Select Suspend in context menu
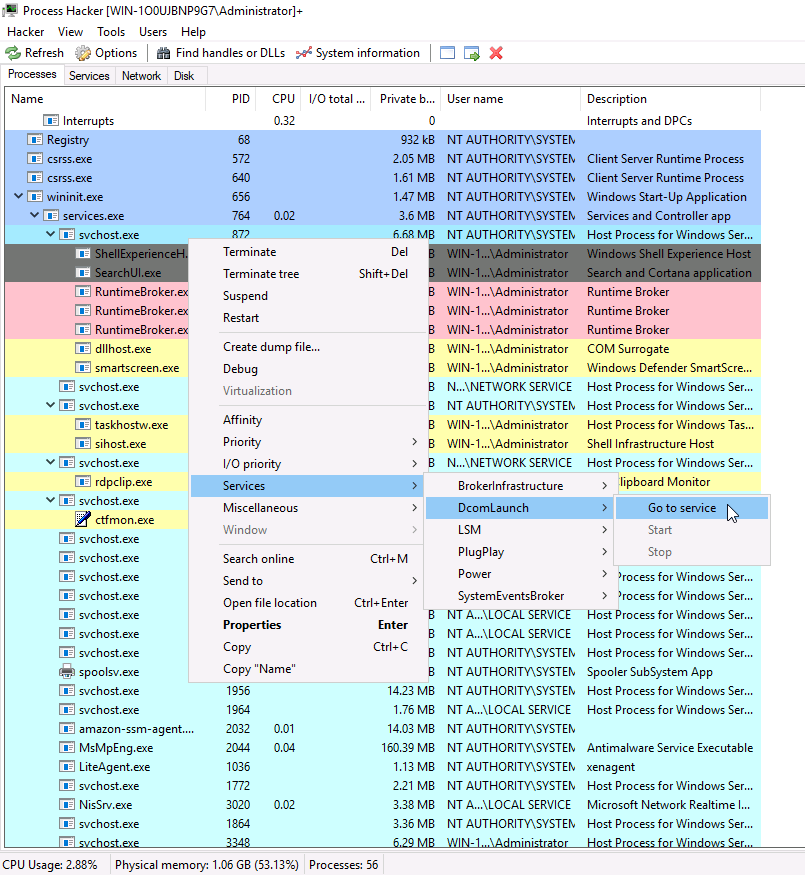Viewport: 805px width, 875px height. coord(308,296)
